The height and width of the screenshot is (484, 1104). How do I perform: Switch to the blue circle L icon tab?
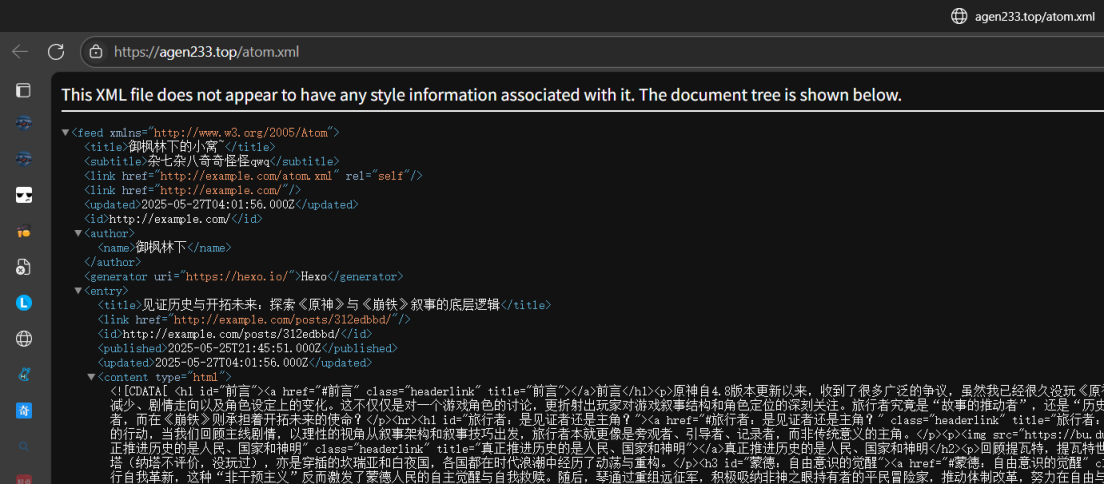tap(24, 303)
